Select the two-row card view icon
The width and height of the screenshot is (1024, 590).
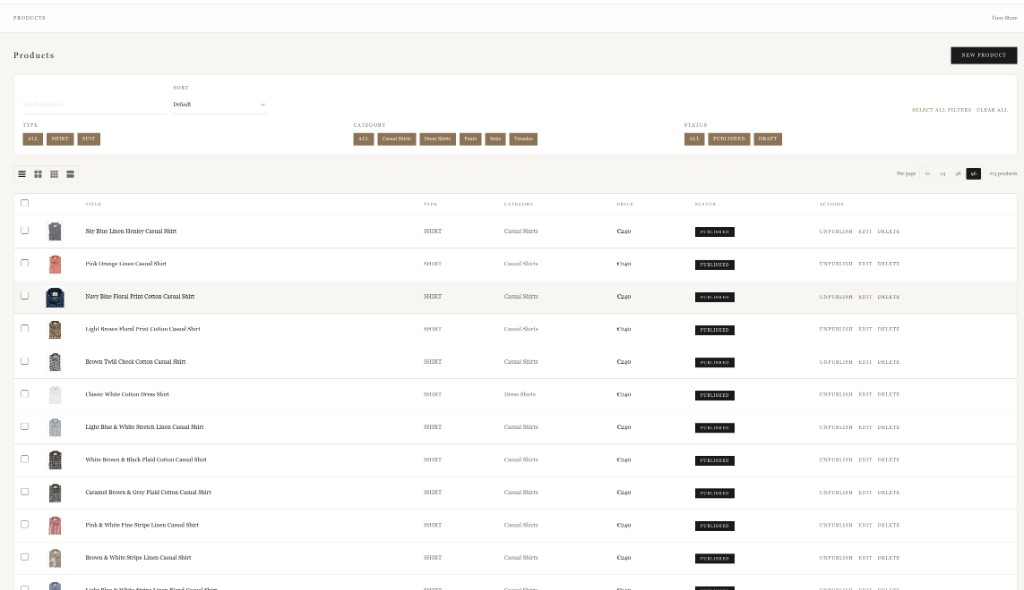[x=70, y=174]
